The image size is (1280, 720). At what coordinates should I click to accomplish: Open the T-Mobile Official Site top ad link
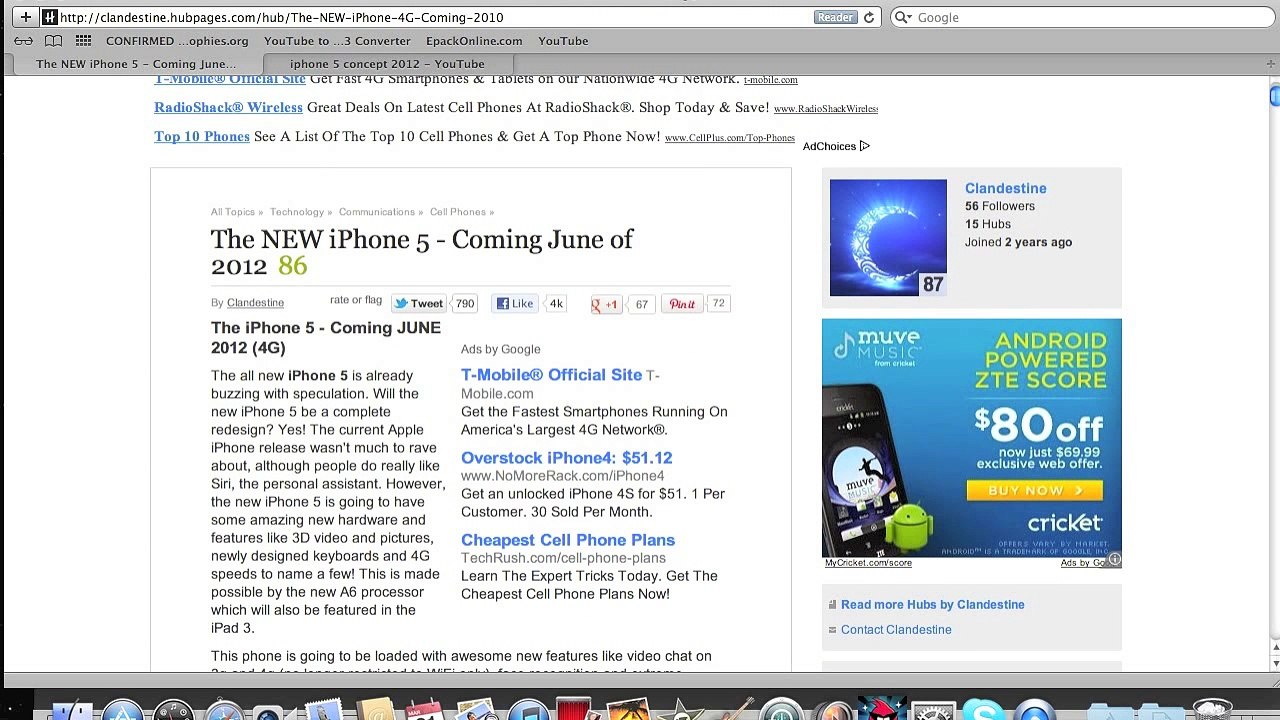pyautogui.click(x=230, y=79)
